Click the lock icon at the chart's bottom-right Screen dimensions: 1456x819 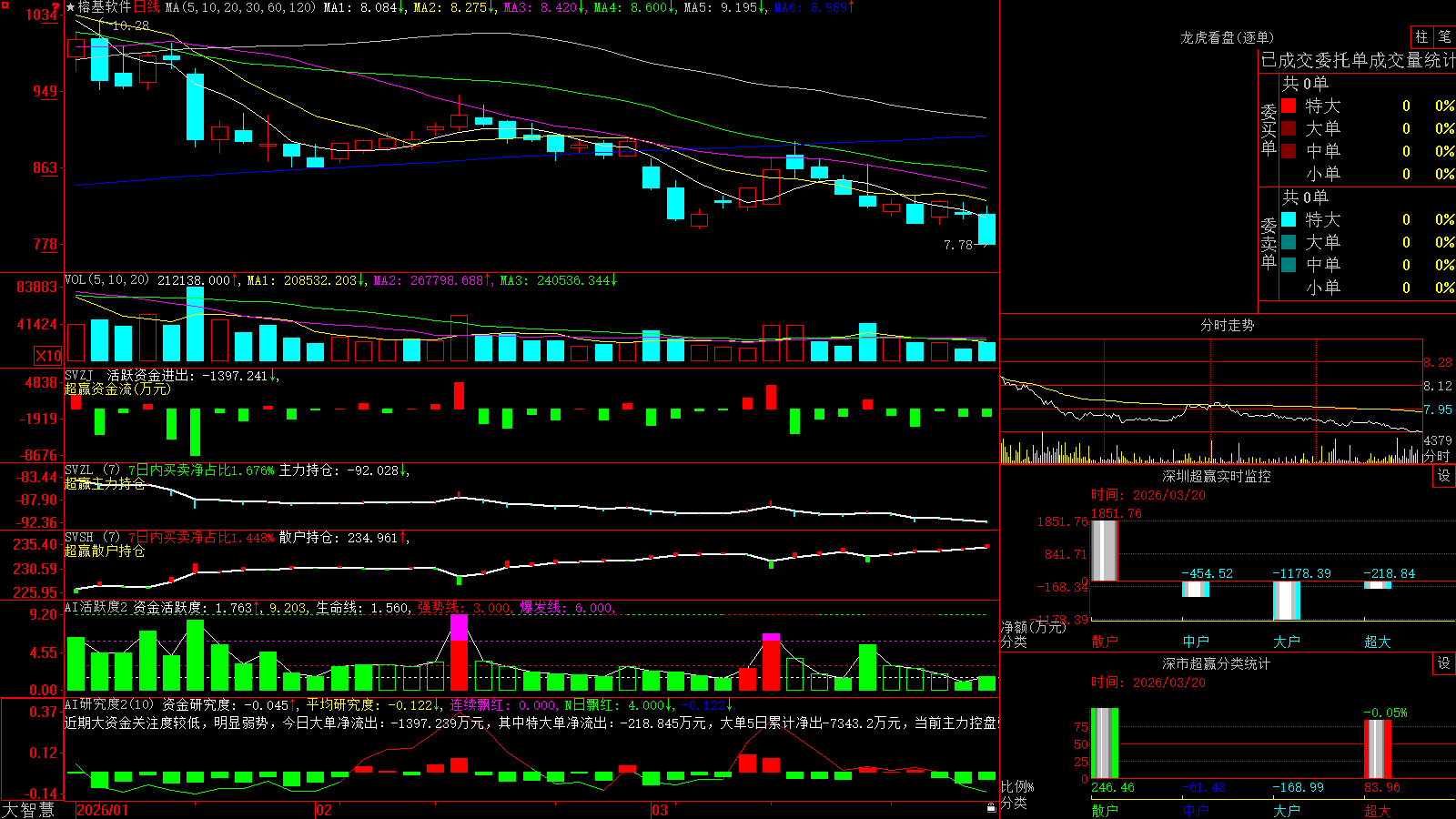[x=991, y=807]
